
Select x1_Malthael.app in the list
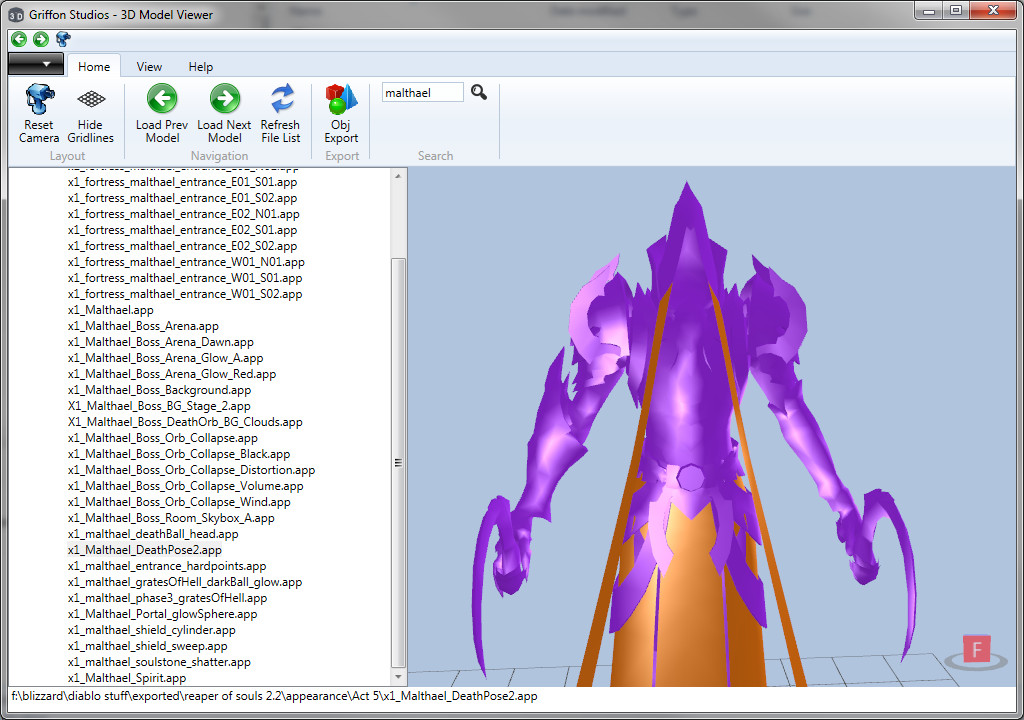click(x=110, y=310)
